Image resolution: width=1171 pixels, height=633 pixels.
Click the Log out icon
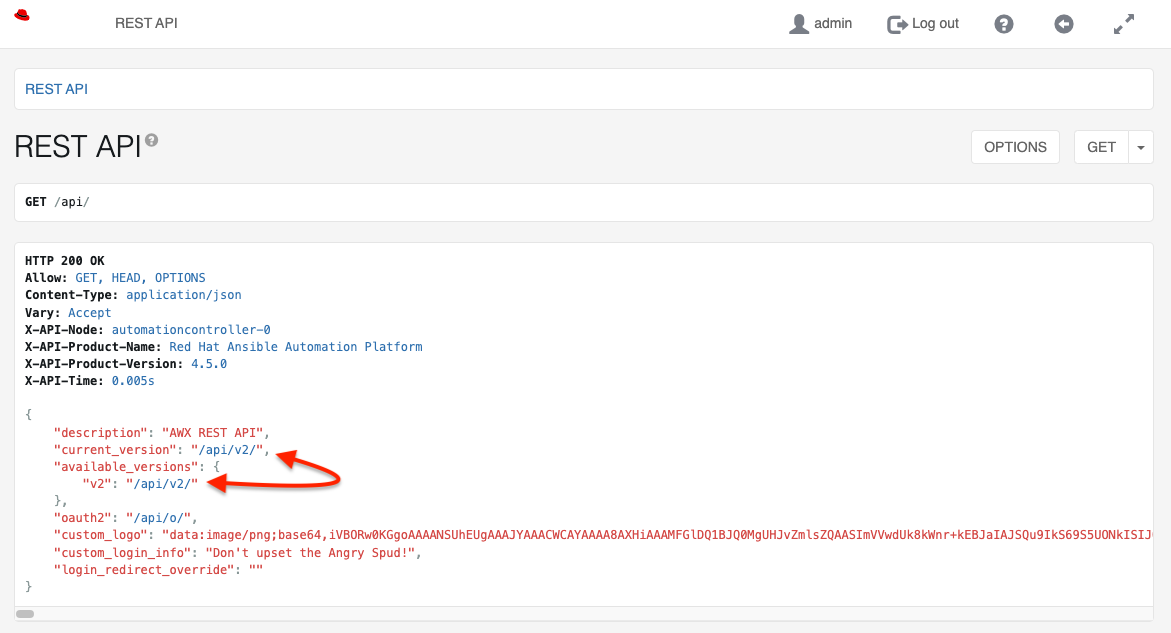pos(897,25)
